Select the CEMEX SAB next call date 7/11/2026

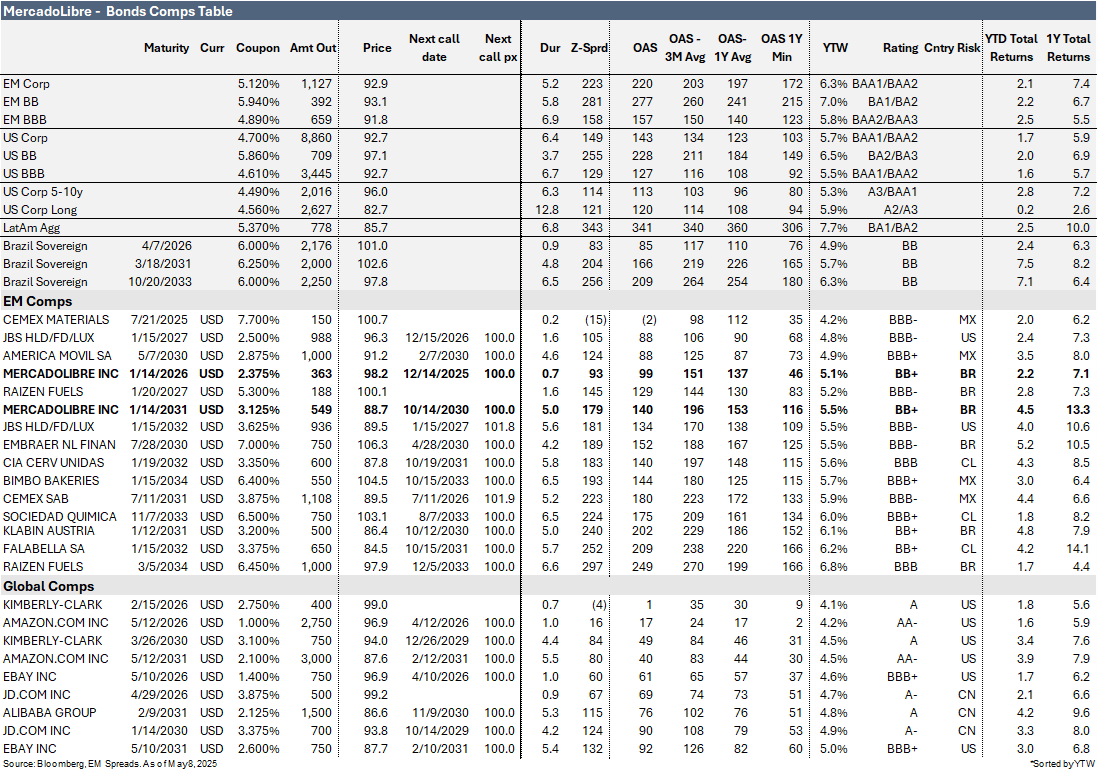(x=440, y=499)
